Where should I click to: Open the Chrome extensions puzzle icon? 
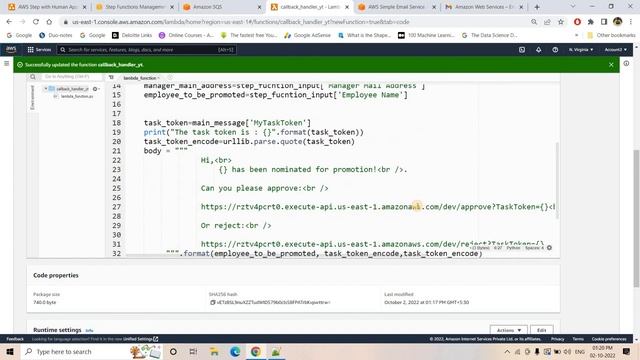point(591,22)
